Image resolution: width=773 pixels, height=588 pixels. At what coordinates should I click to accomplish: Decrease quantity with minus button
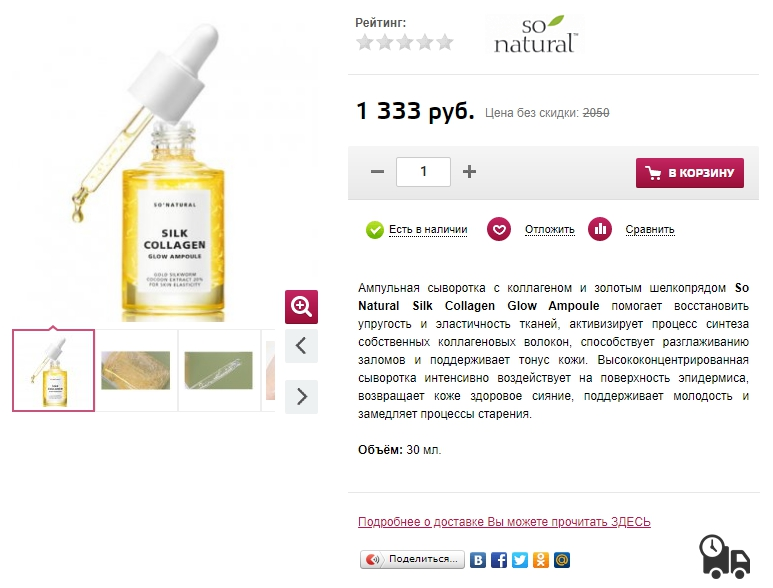[x=377, y=172]
